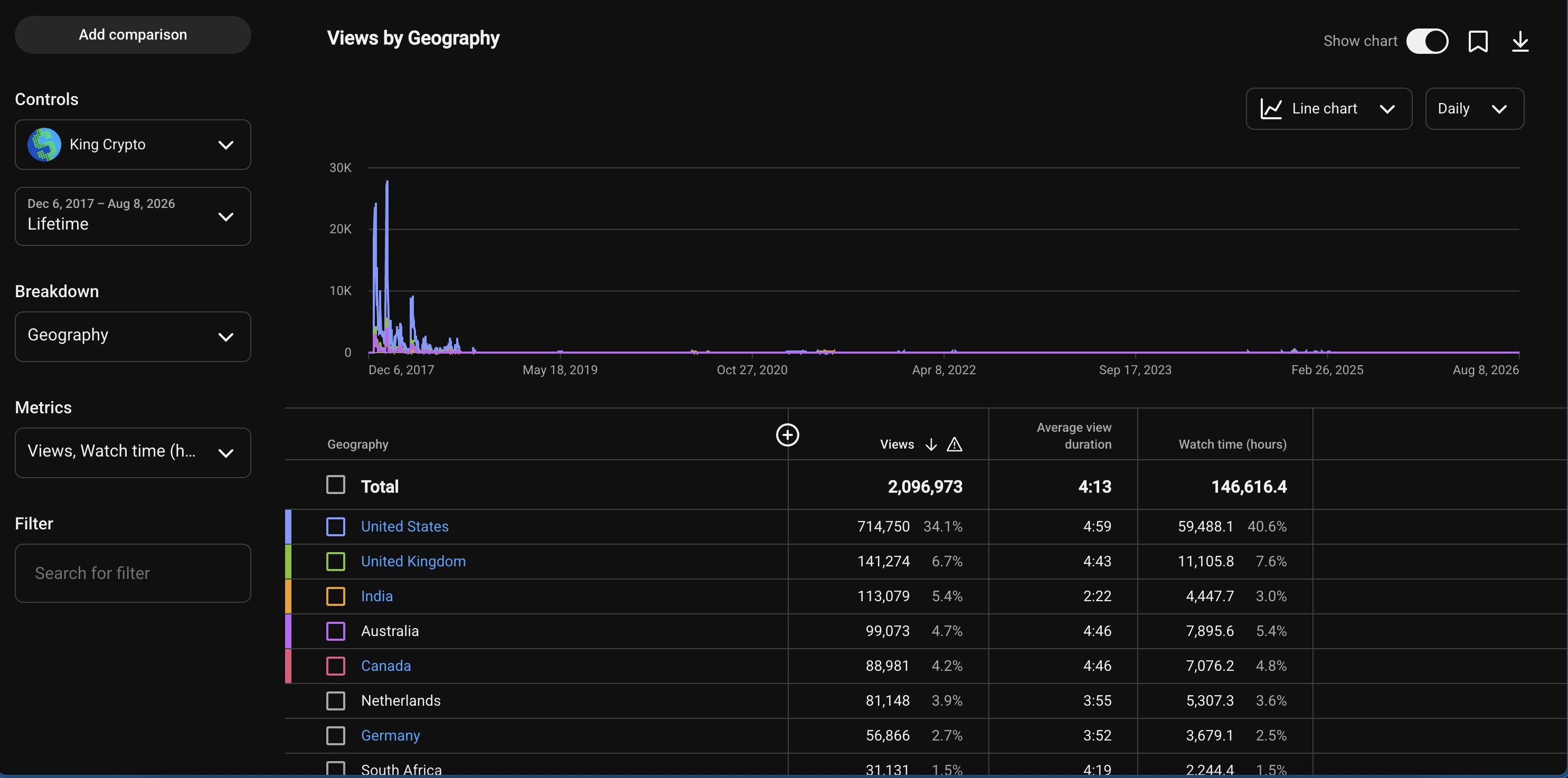Image resolution: width=1568 pixels, height=778 pixels.
Task: Click the warning triangle beside Views
Action: pyautogui.click(x=955, y=444)
